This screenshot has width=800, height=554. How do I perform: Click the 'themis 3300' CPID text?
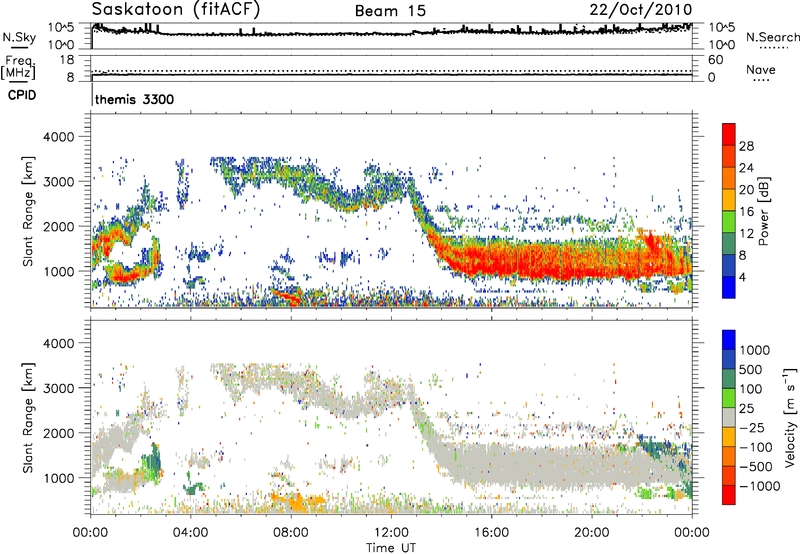click(x=135, y=99)
